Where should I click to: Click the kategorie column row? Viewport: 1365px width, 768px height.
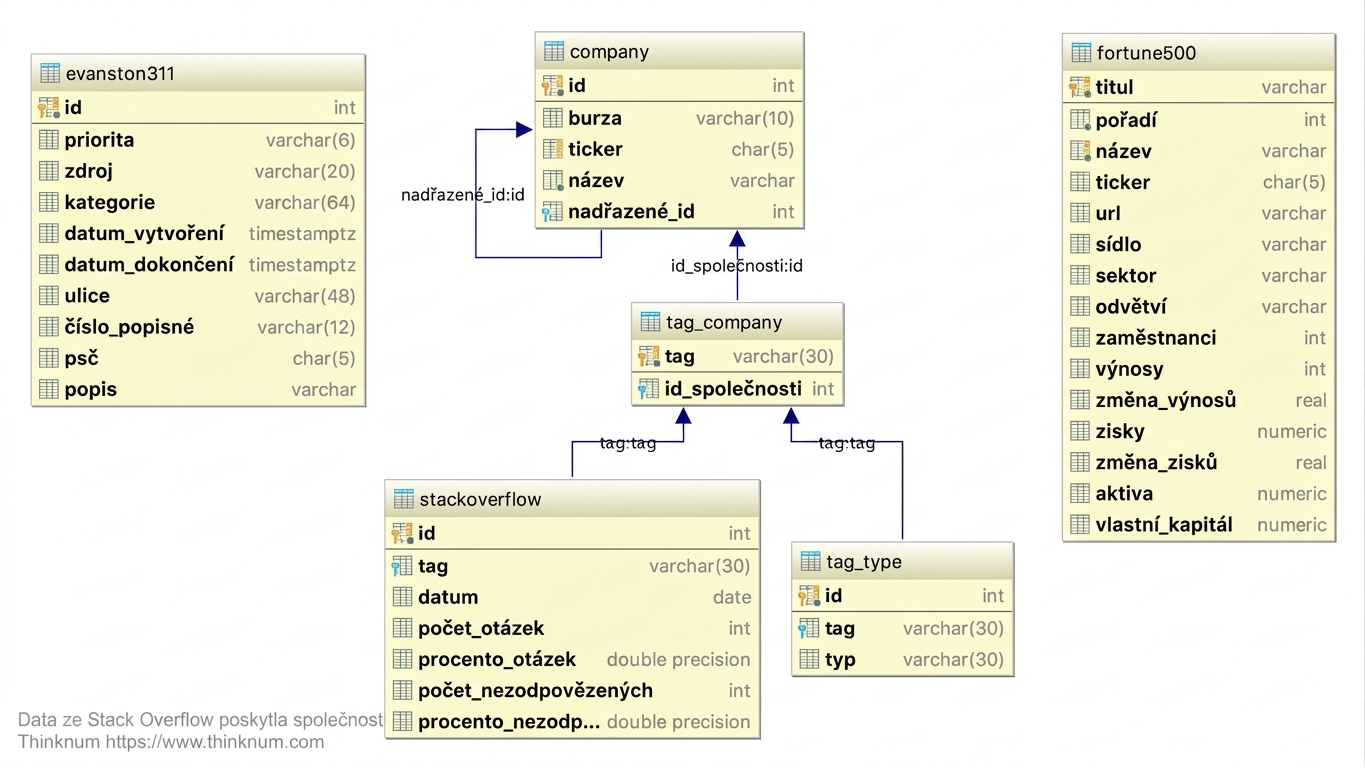(198, 202)
